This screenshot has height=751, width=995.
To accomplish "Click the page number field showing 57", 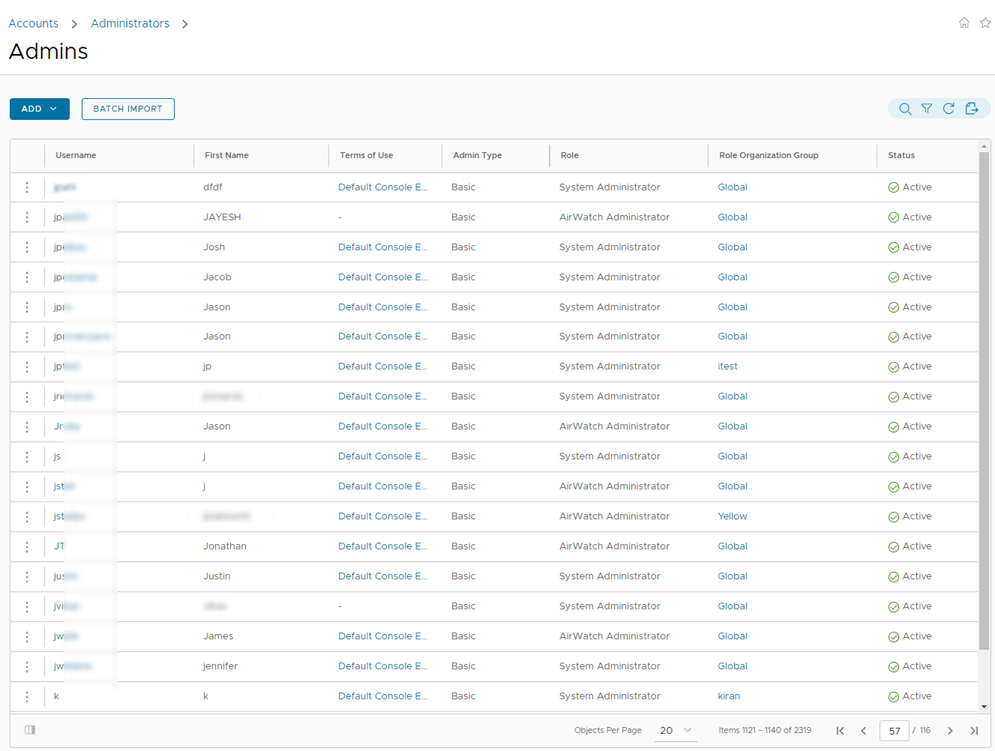I will (894, 731).
